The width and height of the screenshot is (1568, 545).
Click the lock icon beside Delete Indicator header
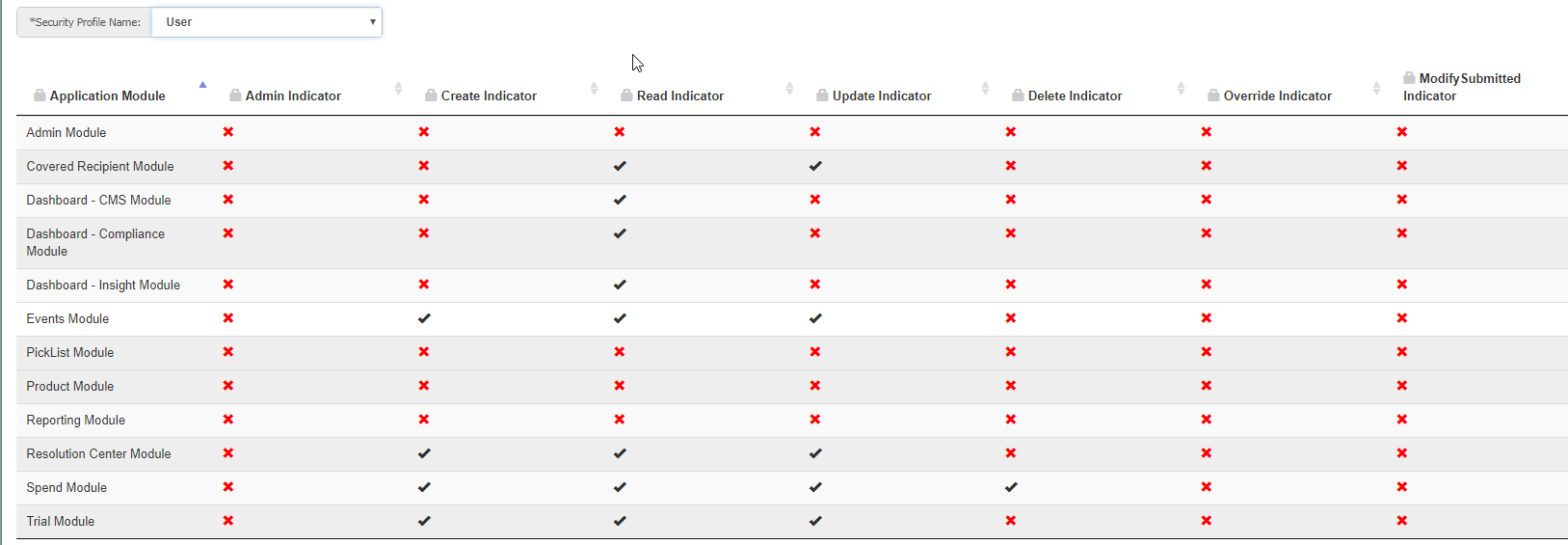1018,95
